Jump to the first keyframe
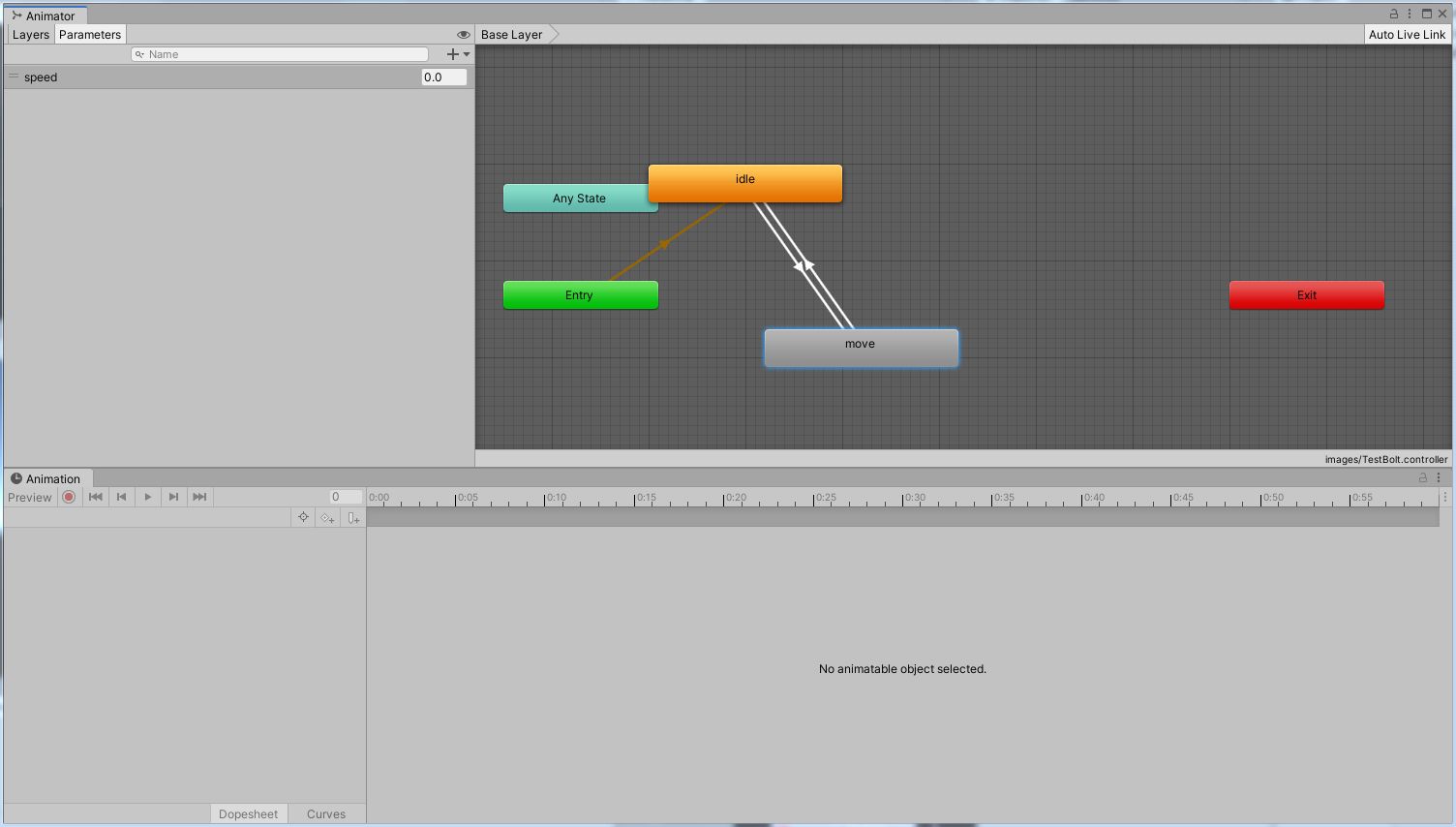The height and width of the screenshot is (827, 1456). 95,497
